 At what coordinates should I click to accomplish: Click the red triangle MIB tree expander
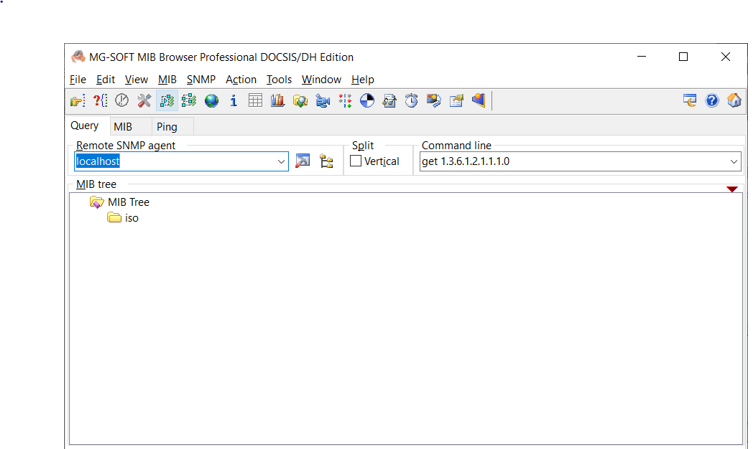[x=732, y=189]
